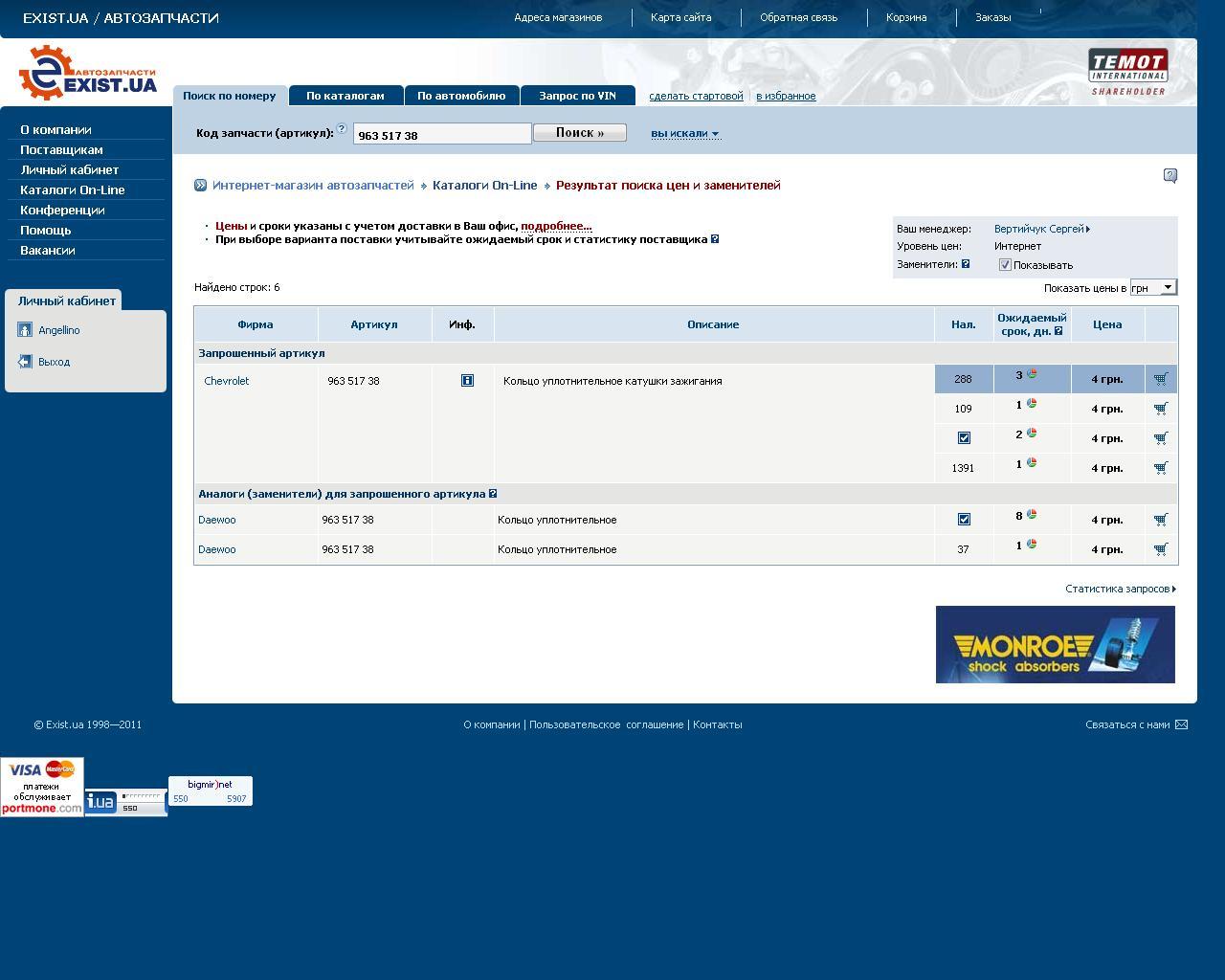This screenshot has width=1225, height=980.
Task: Click the cart icon in the 288-stock Chevrolet row
Action: (x=1161, y=379)
